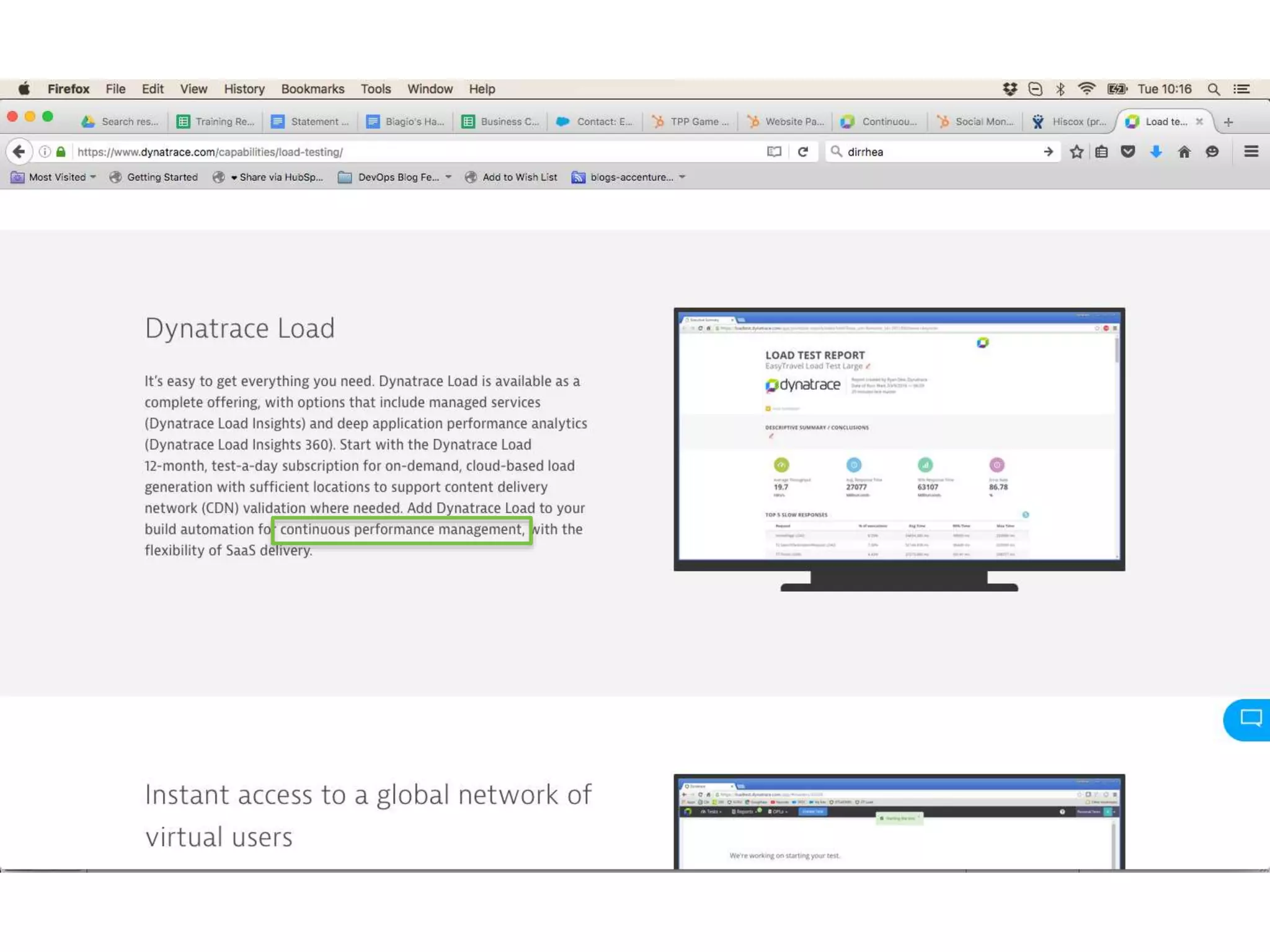Open Notification Center list icon
This screenshot has height=952, width=1270.
[x=1241, y=89]
